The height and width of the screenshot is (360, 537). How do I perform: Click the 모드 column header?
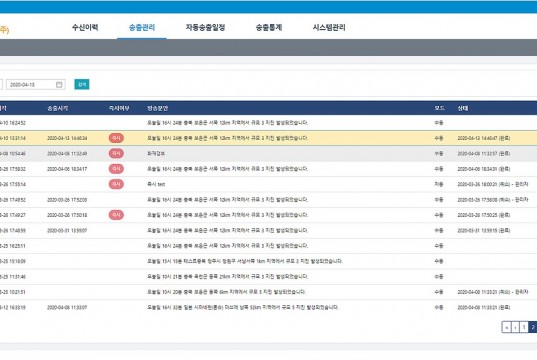tap(439, 108)
